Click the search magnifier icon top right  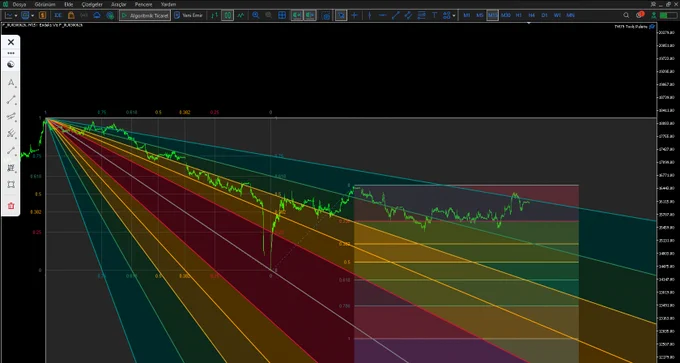[626, 15]
